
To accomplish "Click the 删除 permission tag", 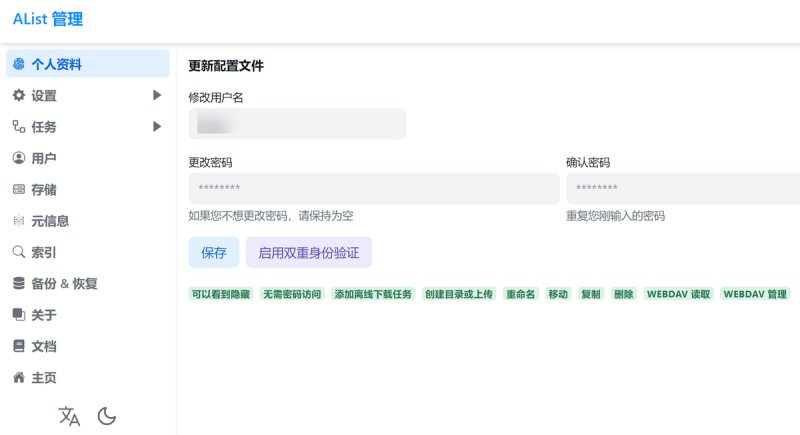I will [623, 294].
